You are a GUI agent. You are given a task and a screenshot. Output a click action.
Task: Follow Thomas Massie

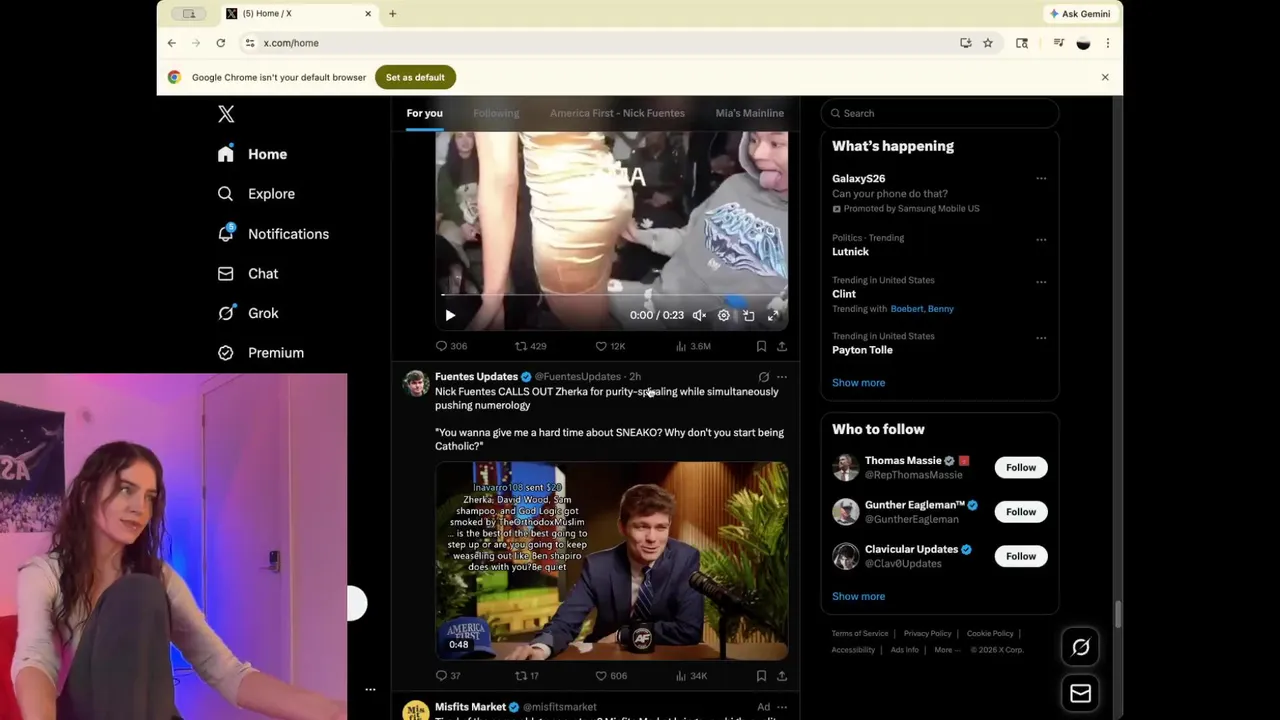tap(1021, 467)
